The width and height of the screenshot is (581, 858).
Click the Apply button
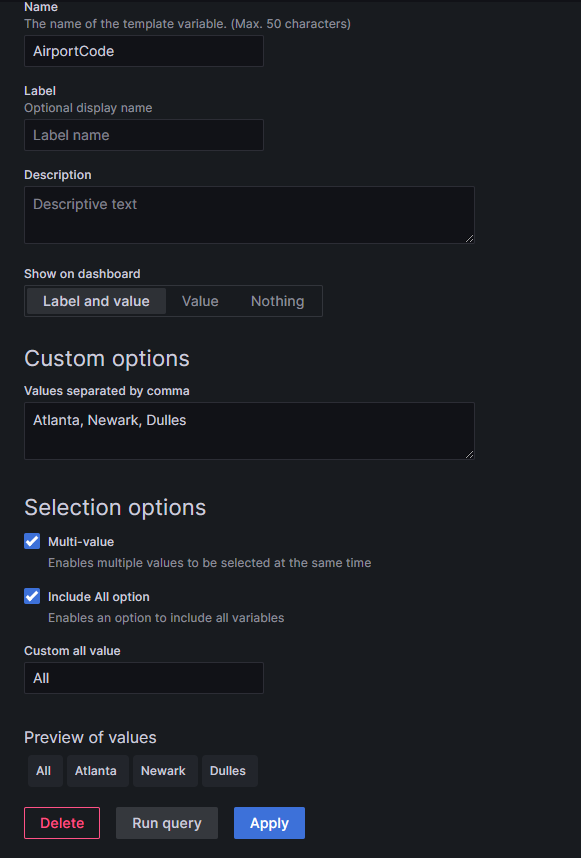click(268, 822)
